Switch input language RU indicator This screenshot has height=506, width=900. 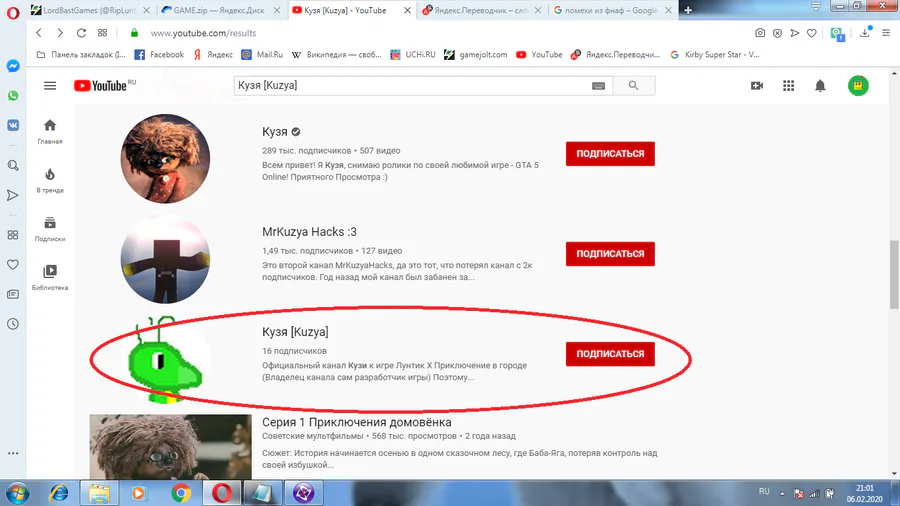[764, 492]
